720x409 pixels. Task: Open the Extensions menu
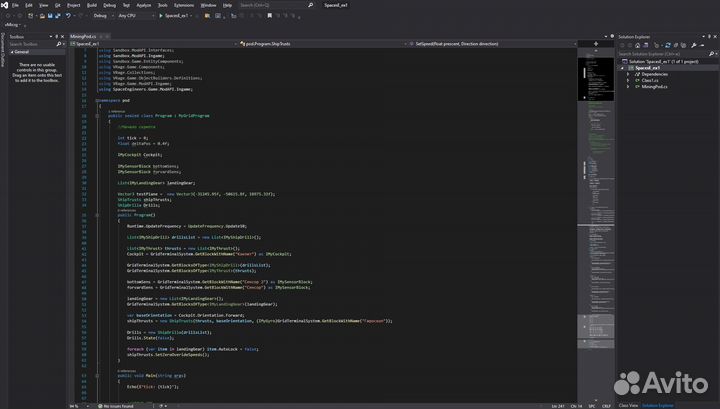[184, 5]
